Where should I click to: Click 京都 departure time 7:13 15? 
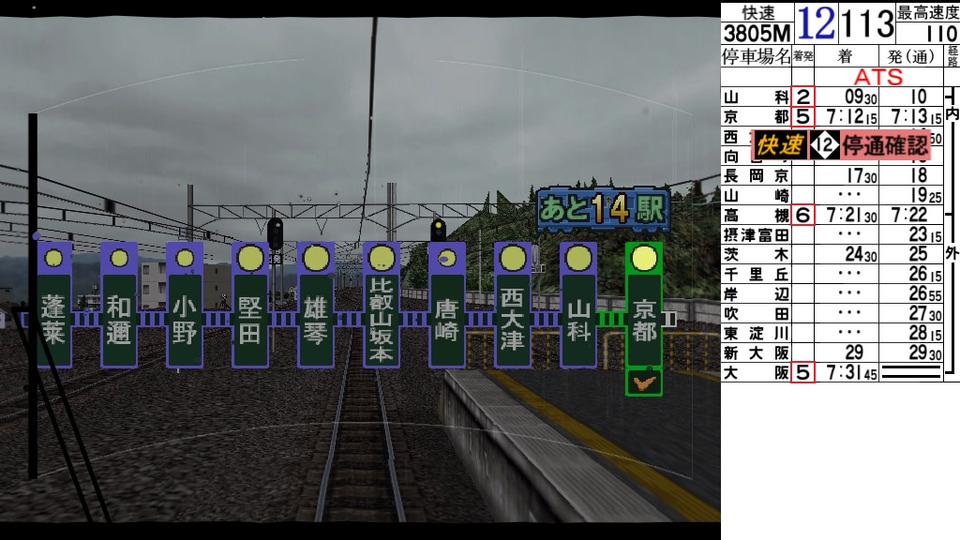point(916,116)
